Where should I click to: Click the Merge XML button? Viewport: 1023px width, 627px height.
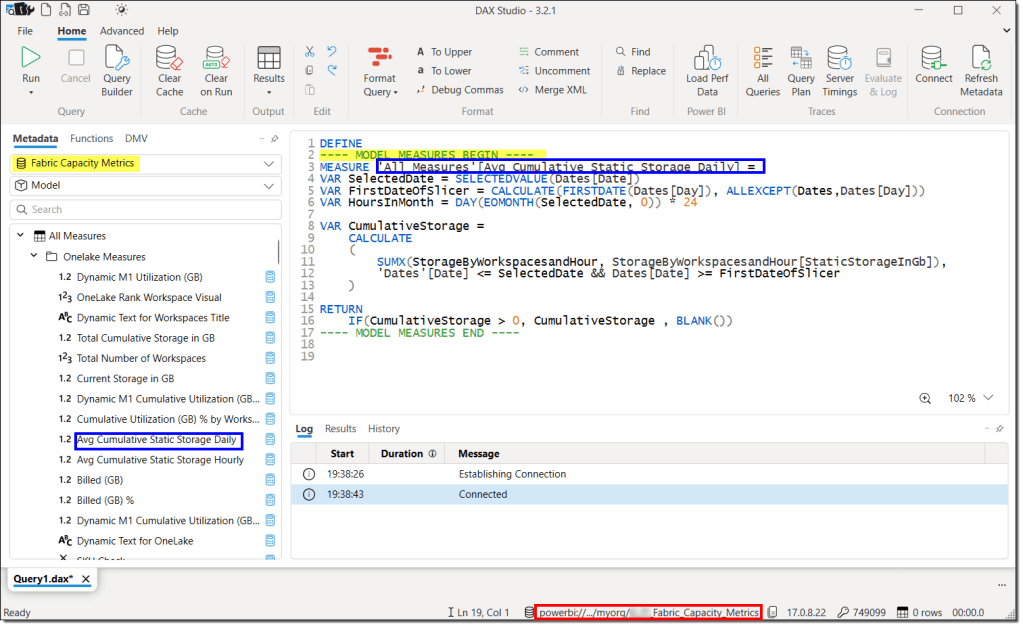pyautogui.click(x=553, y=90)
